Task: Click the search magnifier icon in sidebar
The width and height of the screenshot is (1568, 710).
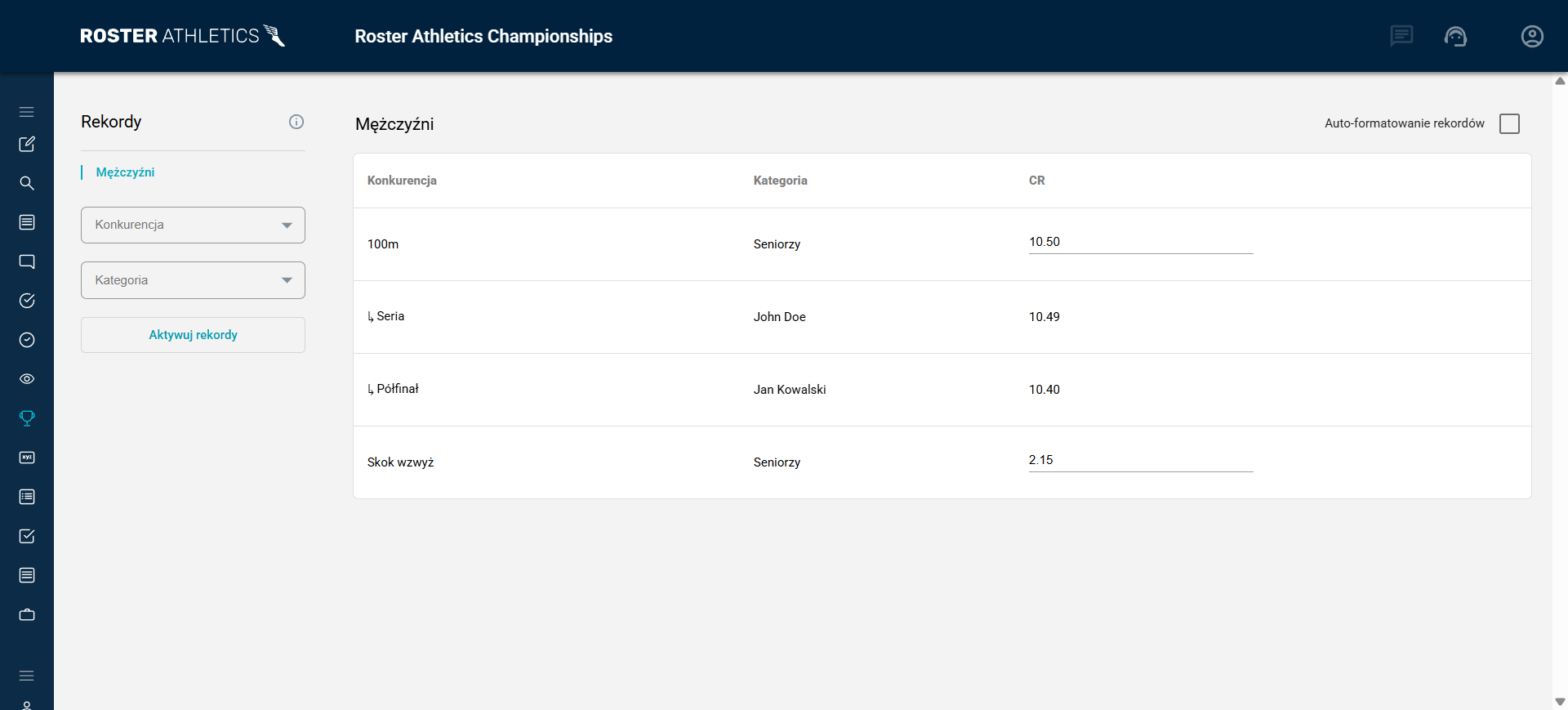Action: pos(27,183)
